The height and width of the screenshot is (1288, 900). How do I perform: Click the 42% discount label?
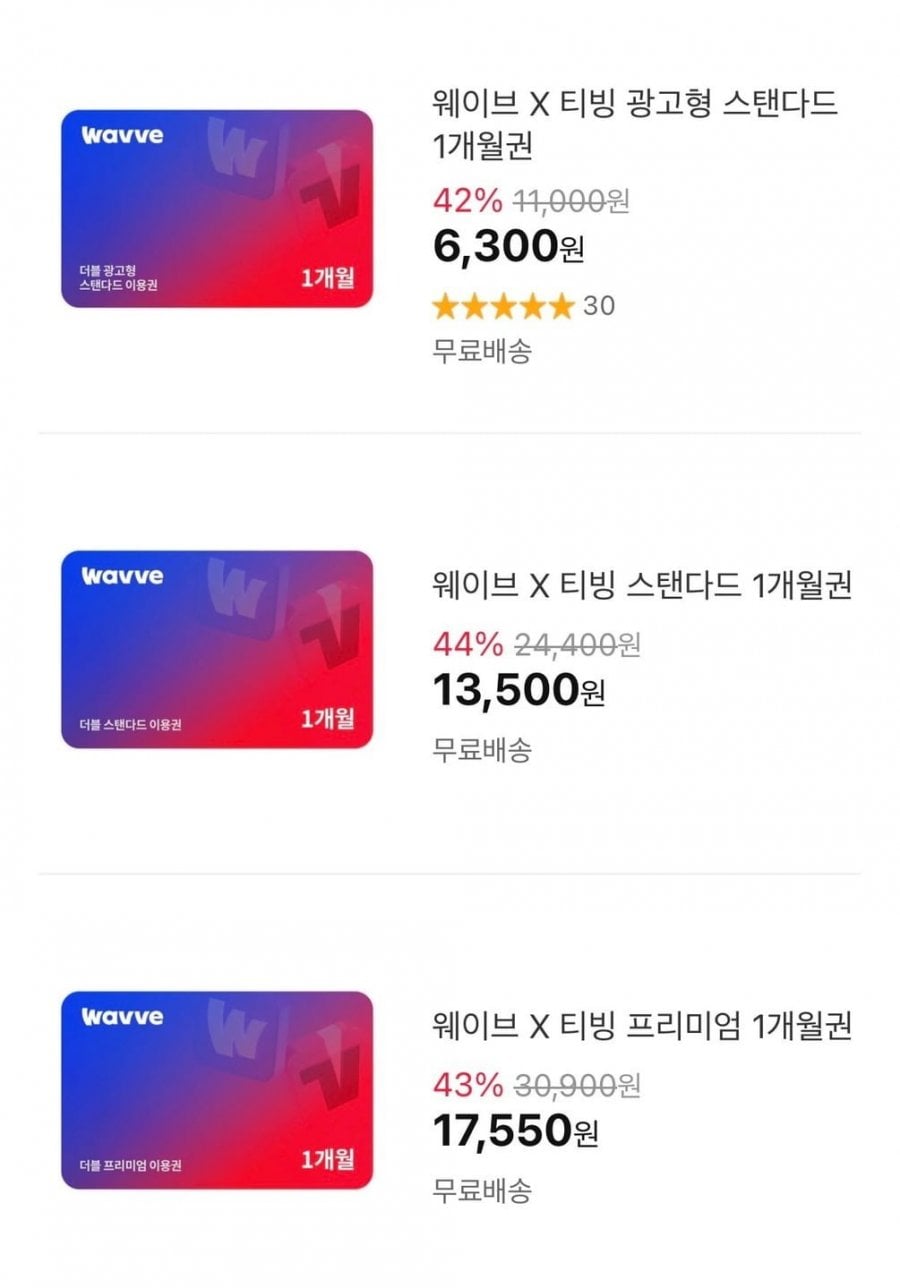coord(467,201)
